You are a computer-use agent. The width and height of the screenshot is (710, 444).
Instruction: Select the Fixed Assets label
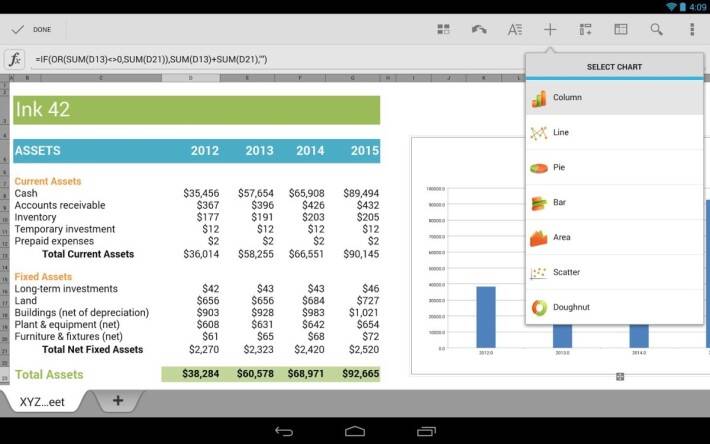(43, 277)
